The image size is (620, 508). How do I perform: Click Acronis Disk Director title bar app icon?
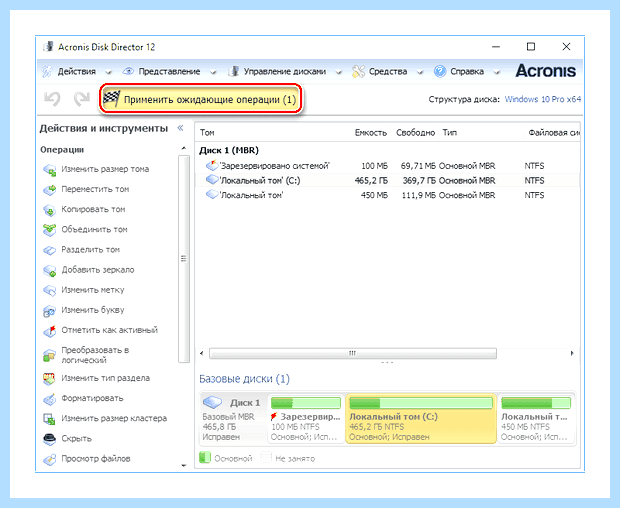coord(48,46)
